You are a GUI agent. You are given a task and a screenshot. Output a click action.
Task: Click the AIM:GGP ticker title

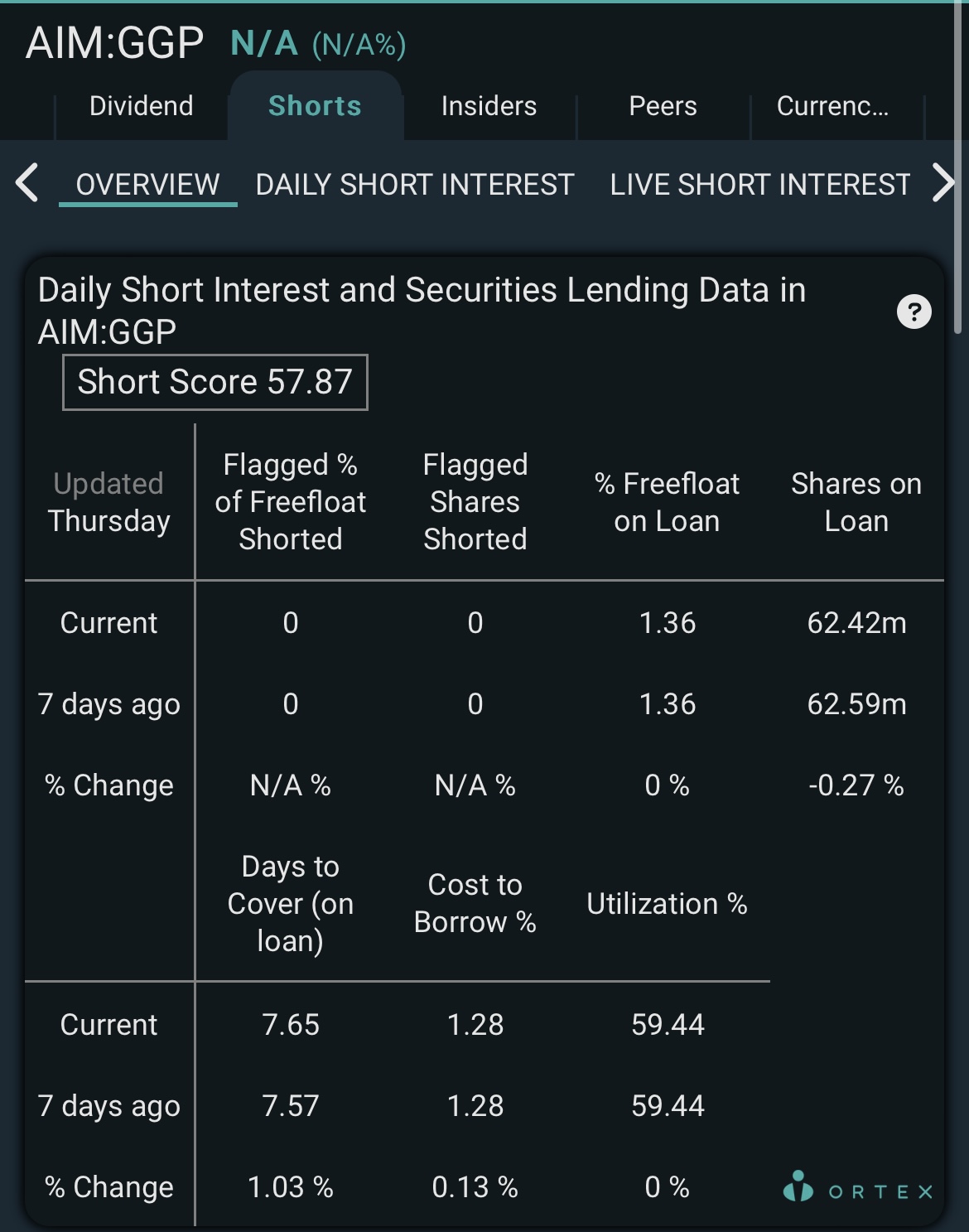pos(114,43)
